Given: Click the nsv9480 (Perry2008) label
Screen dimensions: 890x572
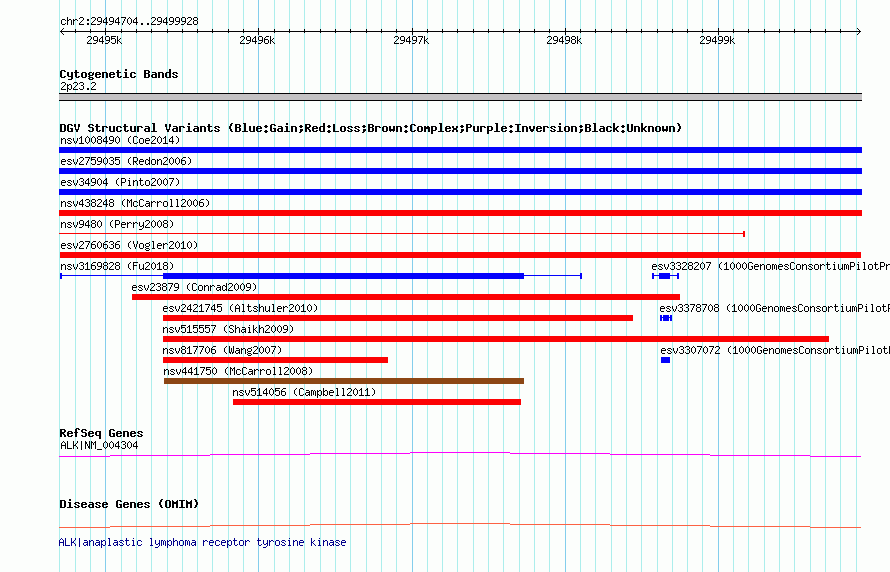Looking at the screenshot, I should pos(117,224).
